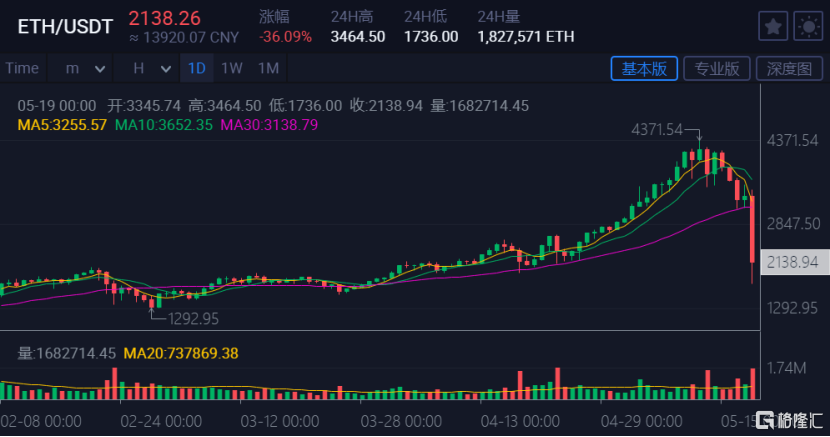830x437 pixels.
Task: Switch to the 1W timeframe
Action: (232, 68)
